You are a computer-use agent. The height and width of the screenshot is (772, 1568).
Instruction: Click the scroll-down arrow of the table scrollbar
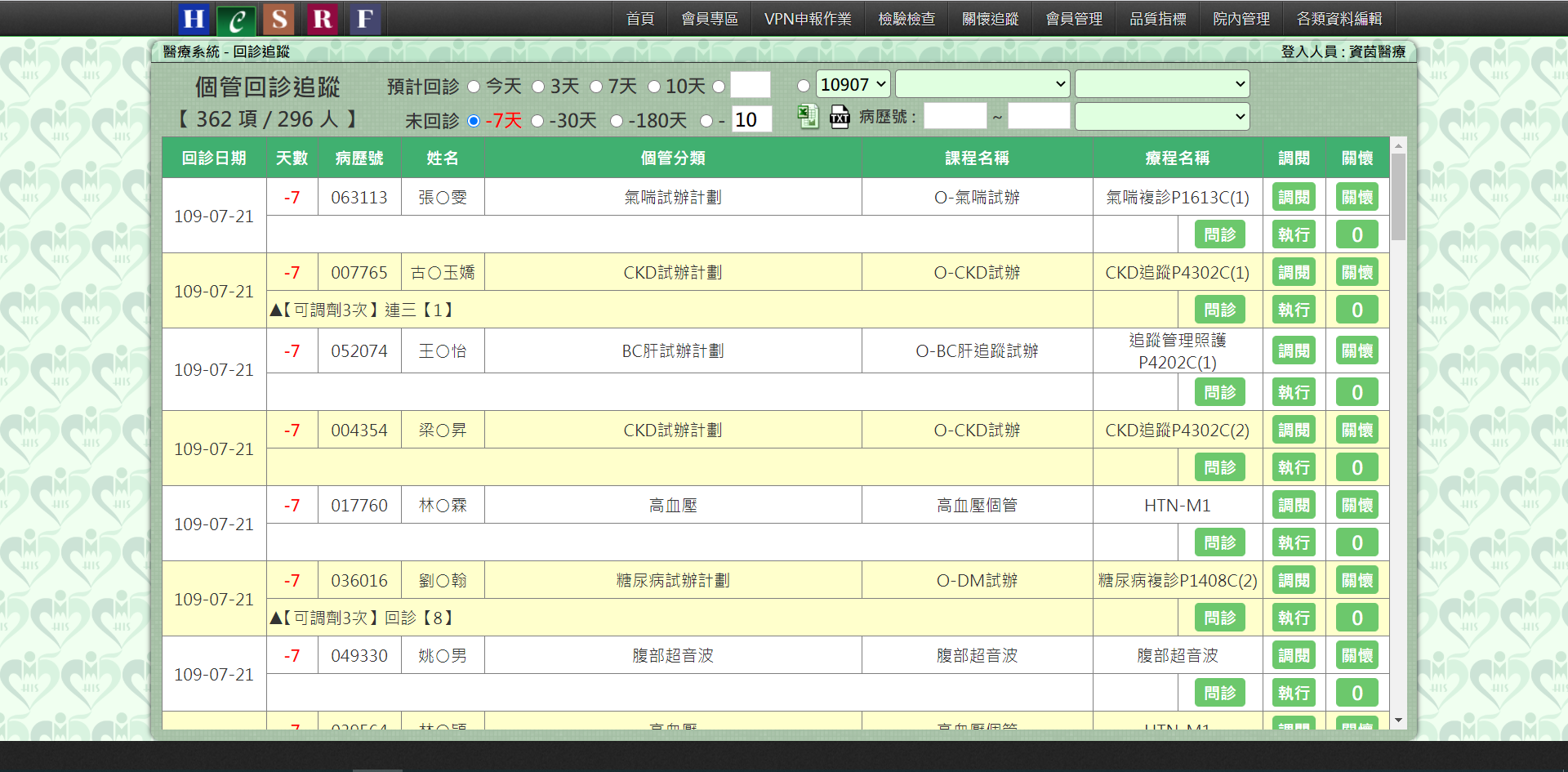coord(1398,721)
